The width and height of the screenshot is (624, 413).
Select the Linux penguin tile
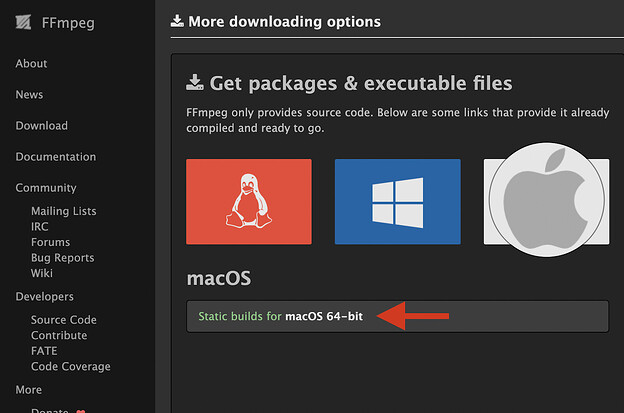(x=249, y=202)
